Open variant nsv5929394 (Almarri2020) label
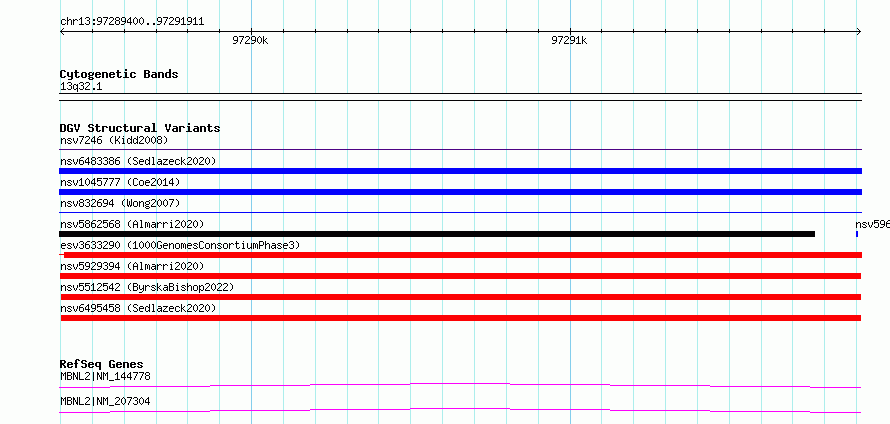Image resolution: width=890 pixels, height=424 pixels. pyautogui.click(x=132, y=266)
